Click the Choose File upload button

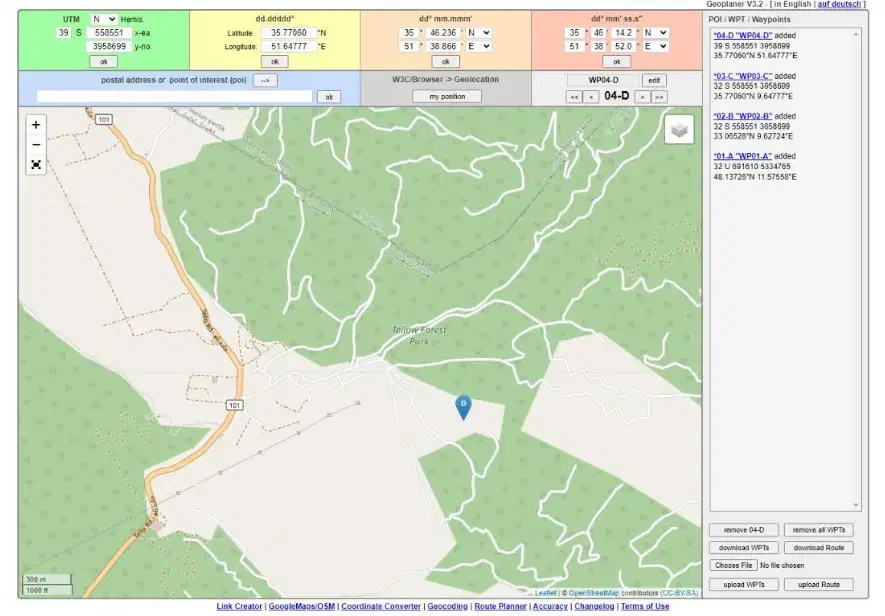[733, 566]
